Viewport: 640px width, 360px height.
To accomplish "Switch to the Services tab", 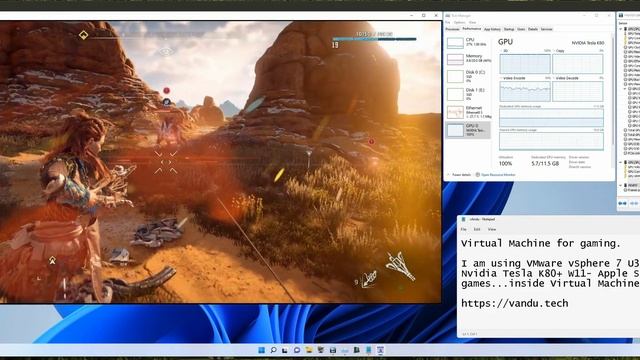I will [x=547, y=29].
